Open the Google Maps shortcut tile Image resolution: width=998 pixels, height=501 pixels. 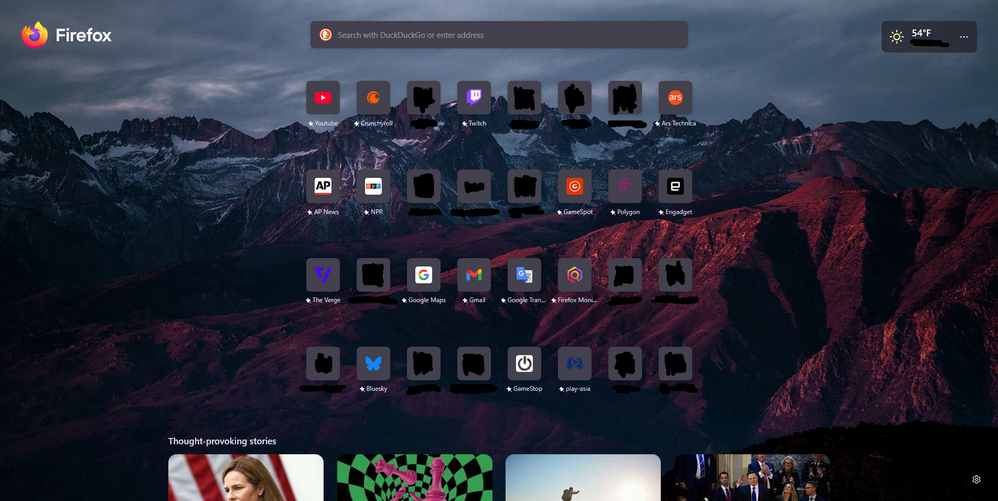pos(423,274)
